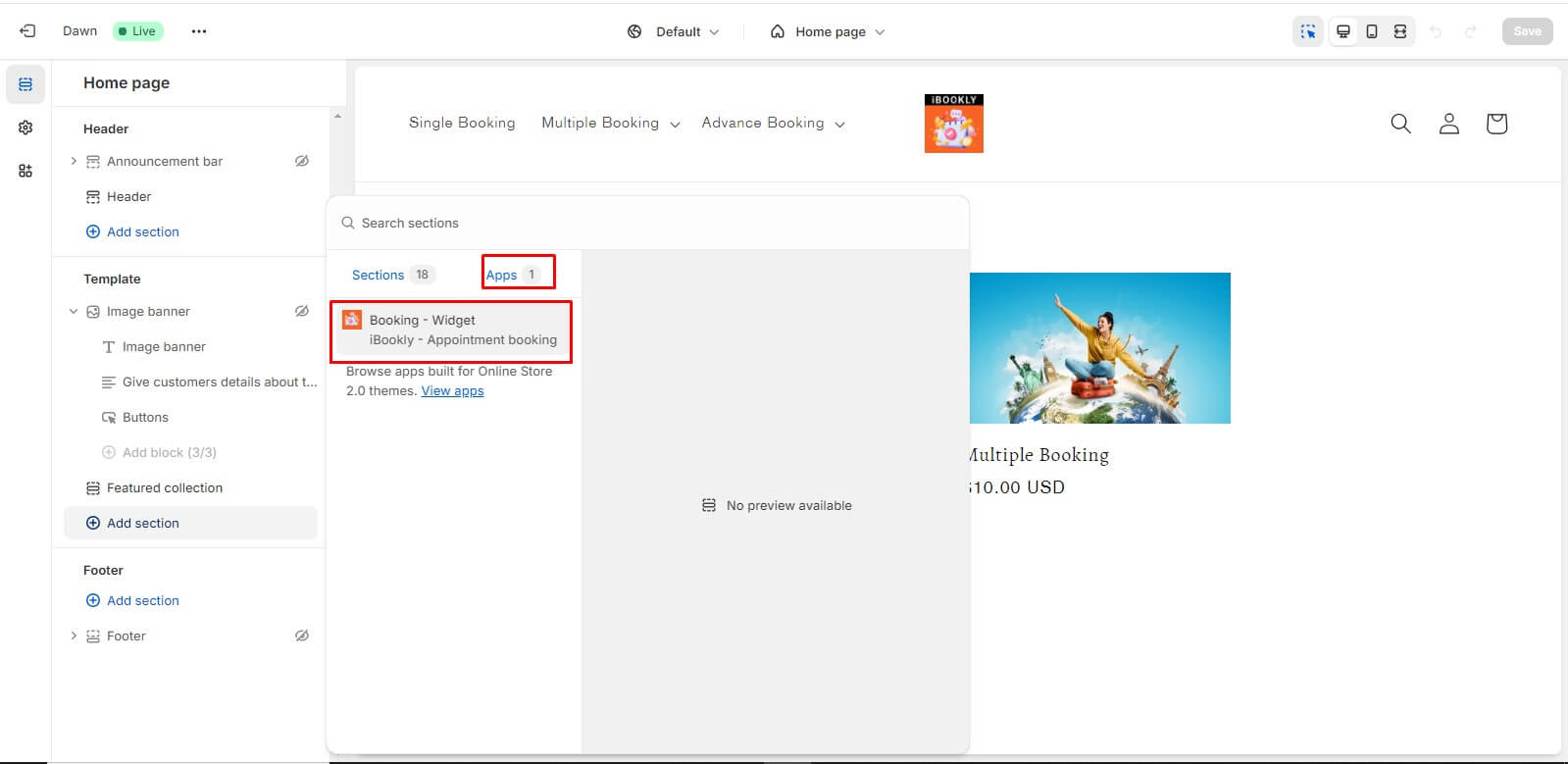Toggle visibility of Footer section
1568x764 pixels.
302,636
